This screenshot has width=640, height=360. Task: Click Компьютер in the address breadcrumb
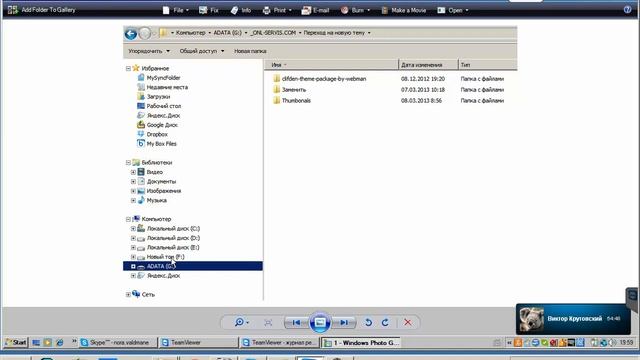[x=191, y=33]
